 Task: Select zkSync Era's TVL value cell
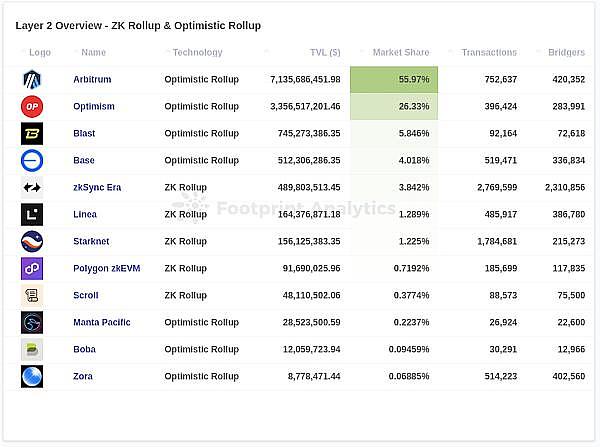pyautogui.click(x=306, y=187)
